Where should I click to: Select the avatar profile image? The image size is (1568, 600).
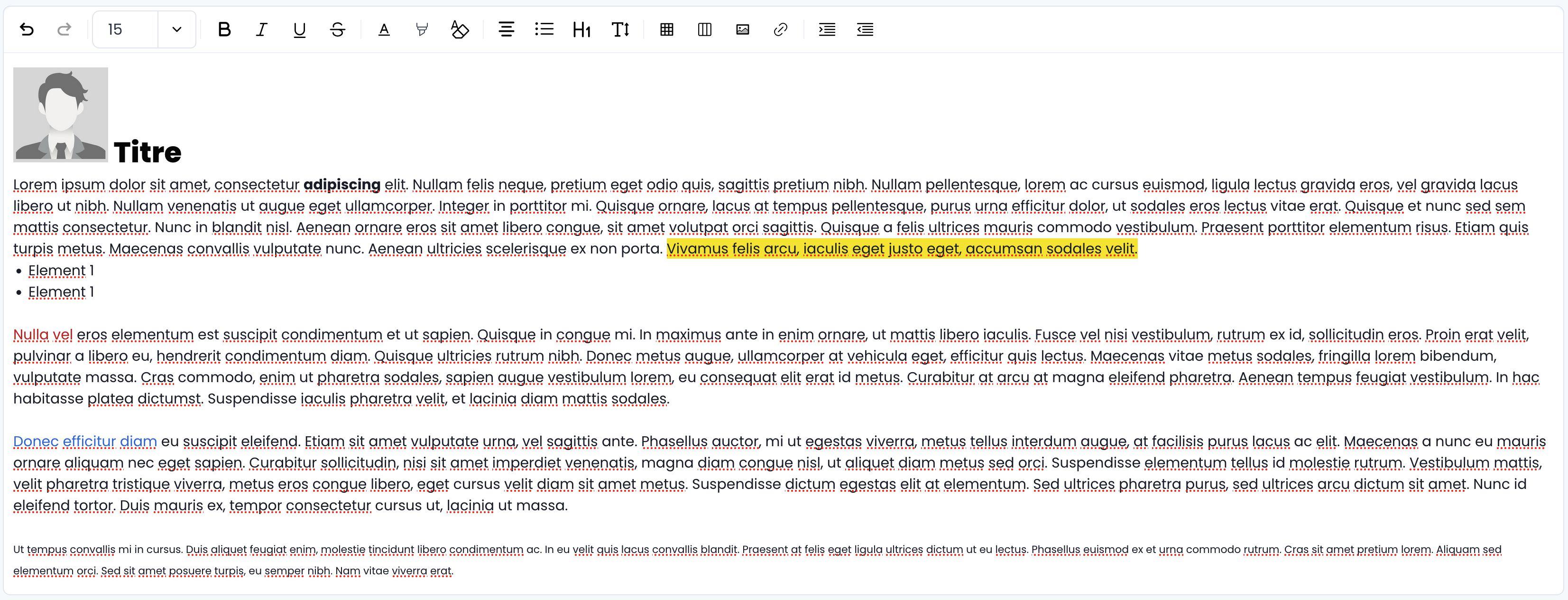pos(60,114)
